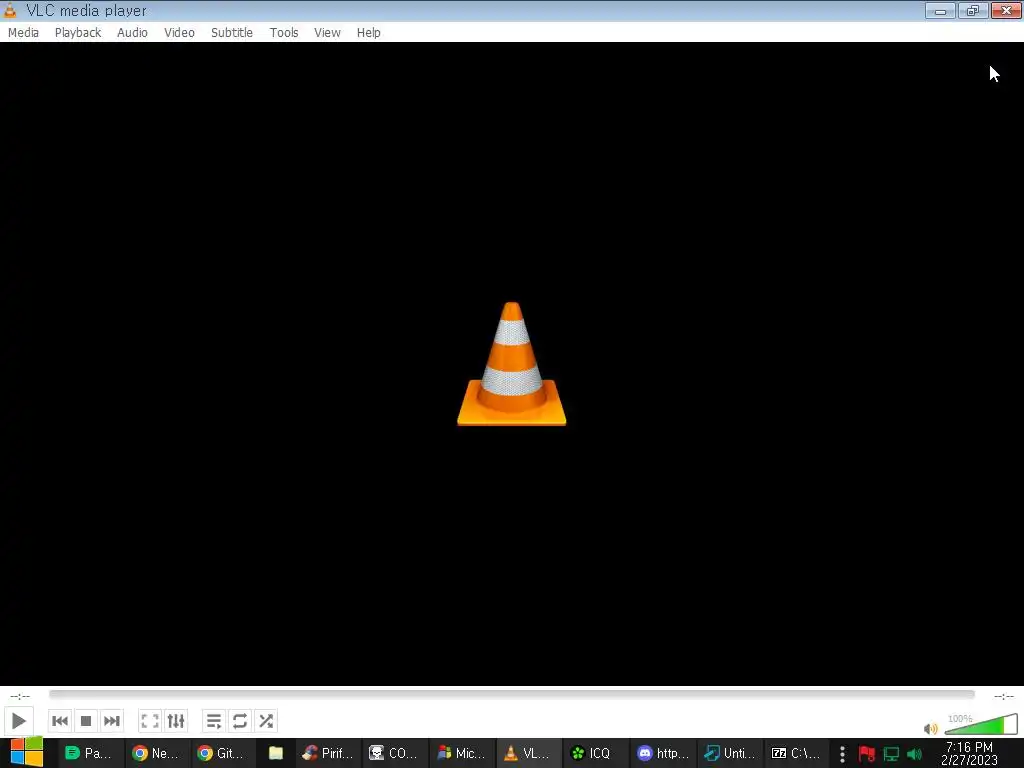Switch to Chrome Ne... taskbar window
Screen dimensions: 1024x768
click(x=155, y=754)
